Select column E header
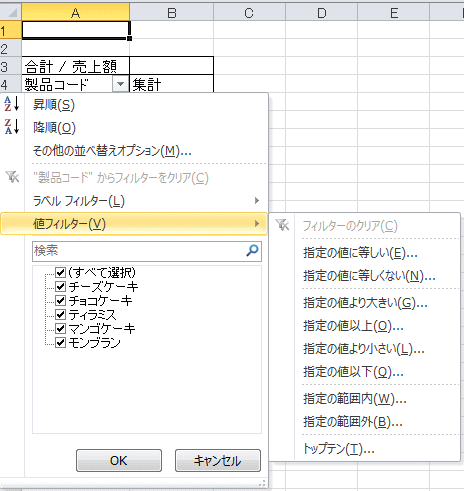 click(394, 12)
